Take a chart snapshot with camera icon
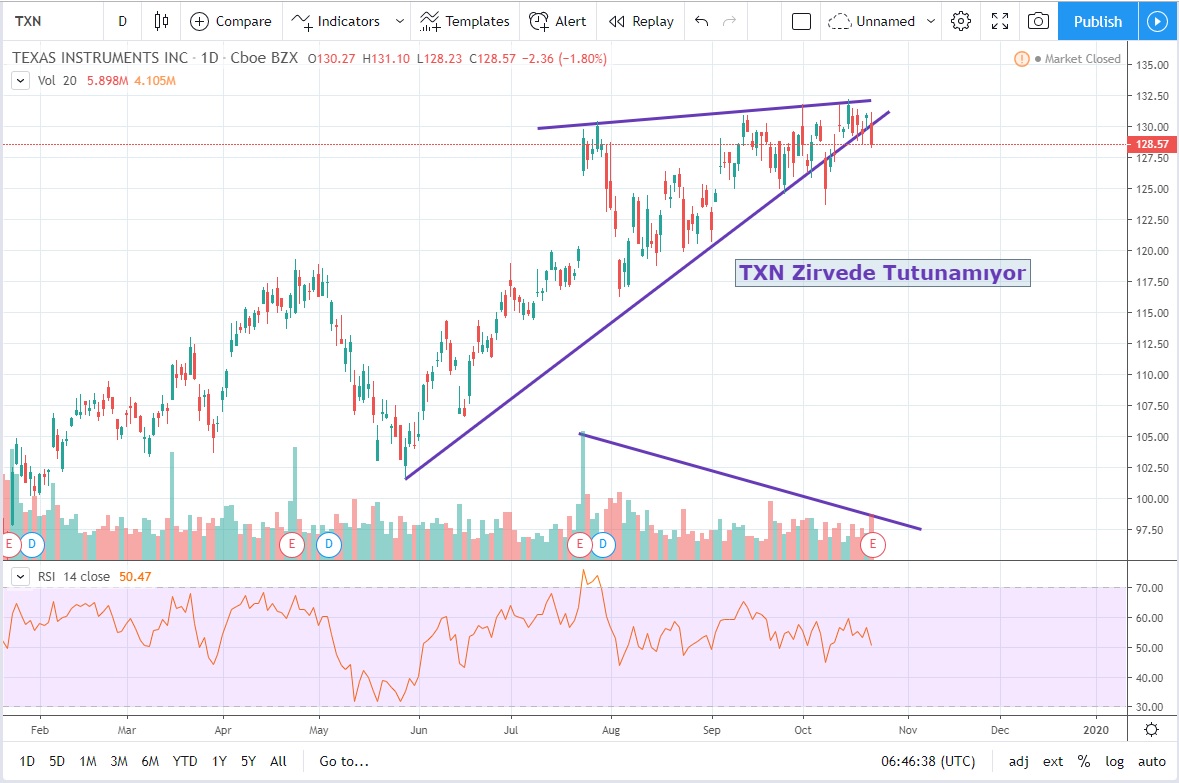1179x783 pixels. click(x=1038, y=21)
